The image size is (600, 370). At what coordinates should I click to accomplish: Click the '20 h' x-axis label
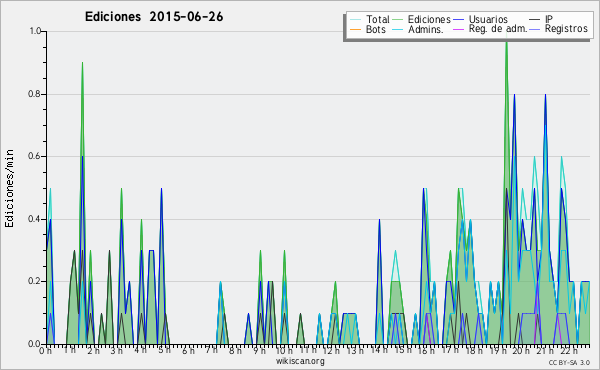point(522,350)
